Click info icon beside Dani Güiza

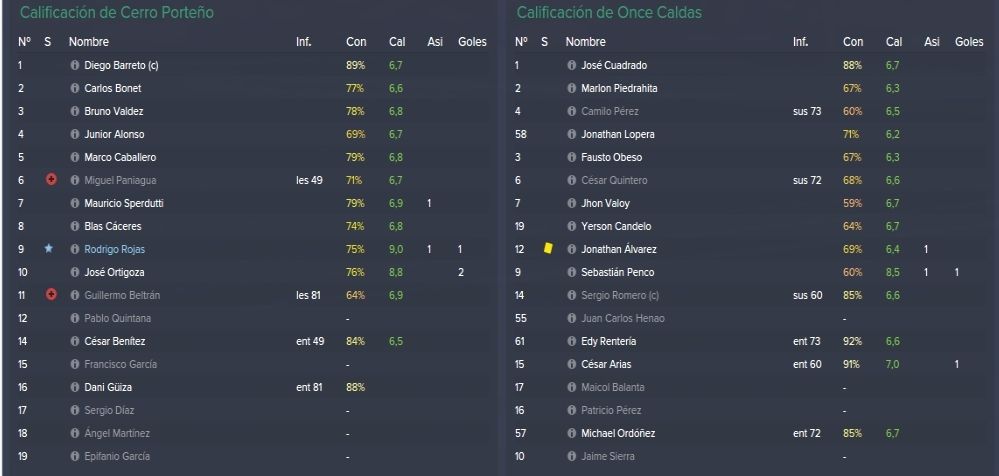tap(75, 387)
